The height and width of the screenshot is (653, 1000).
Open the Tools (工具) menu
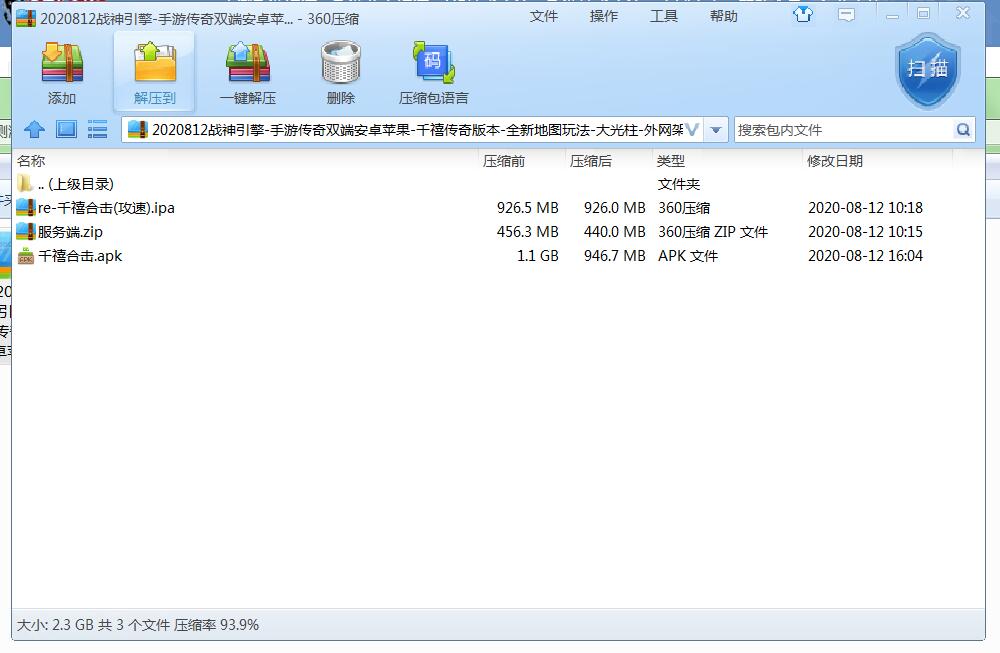pyautogui.click(x=664, y=16)
